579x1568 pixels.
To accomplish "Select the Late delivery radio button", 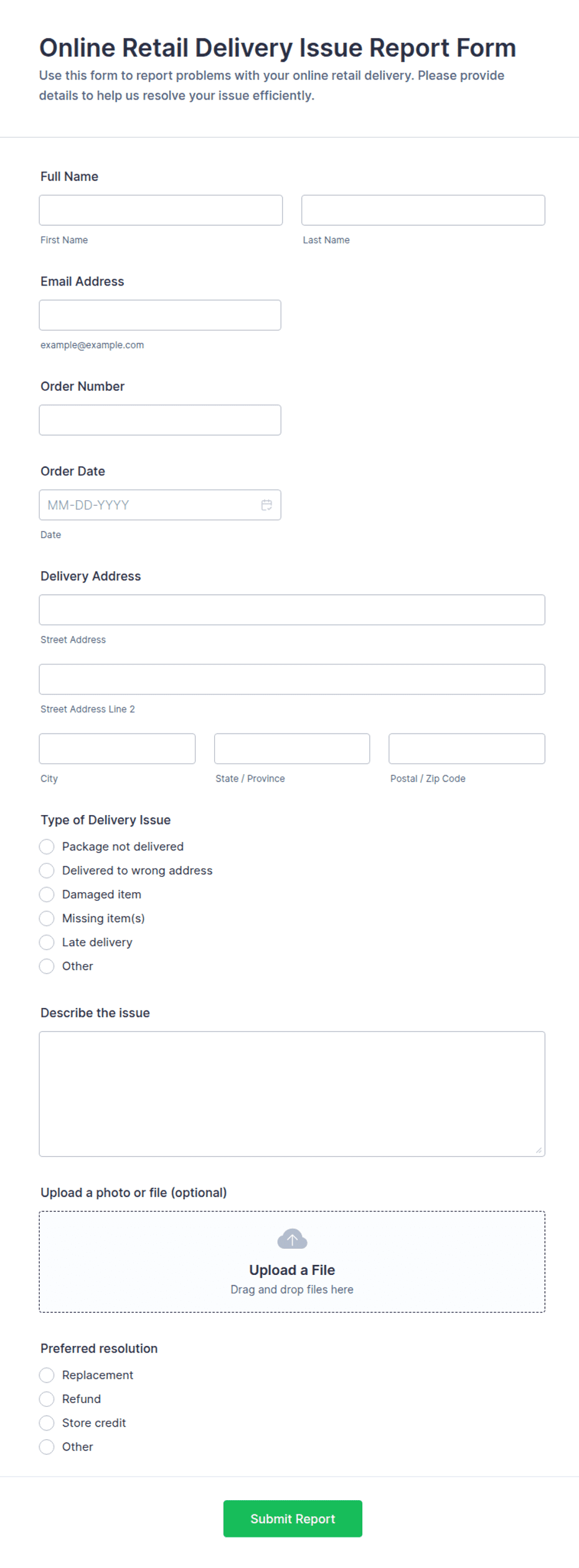I will [47, 942].
